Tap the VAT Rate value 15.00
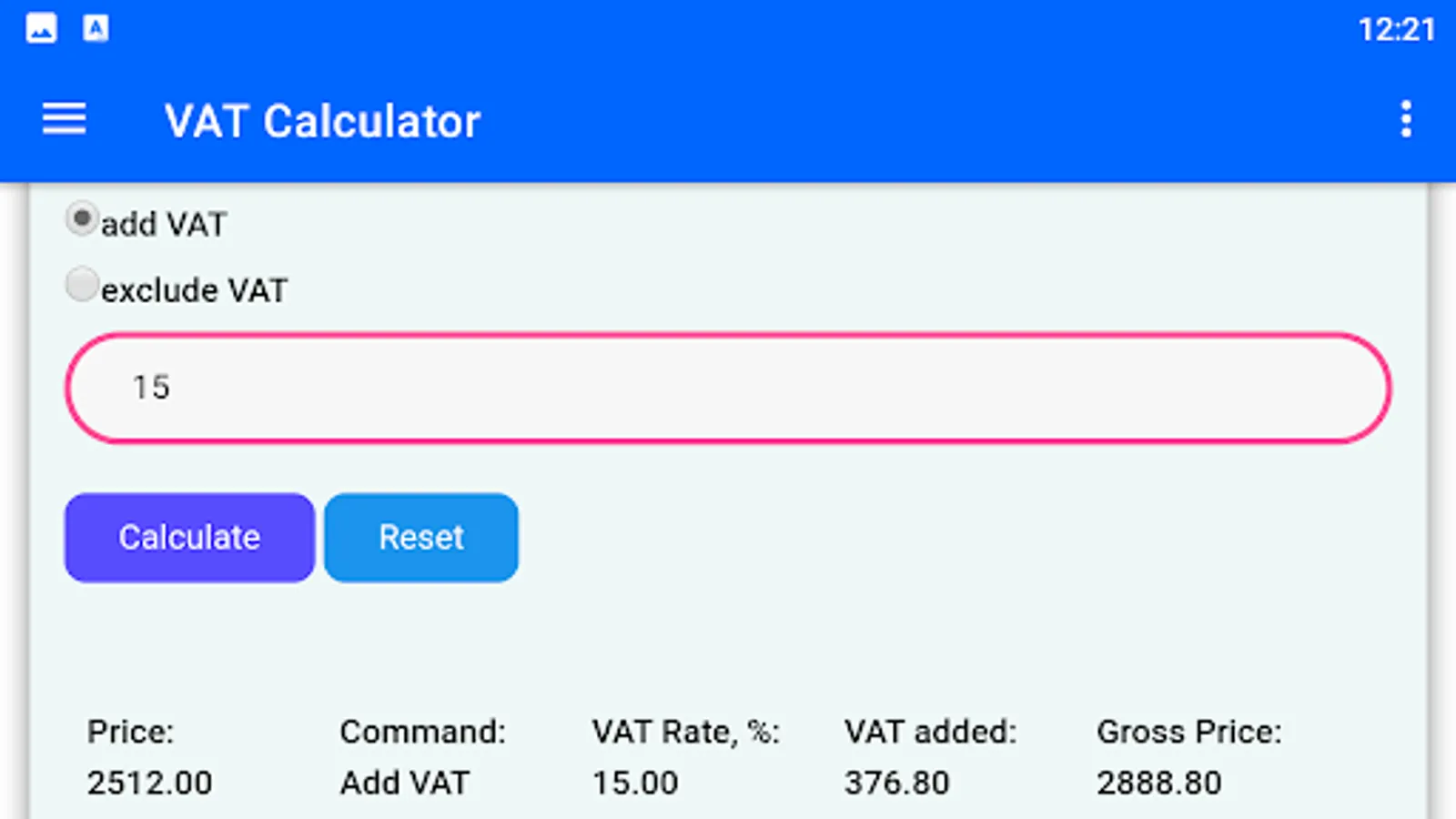The image size is (1456, 819). [635, 783]
